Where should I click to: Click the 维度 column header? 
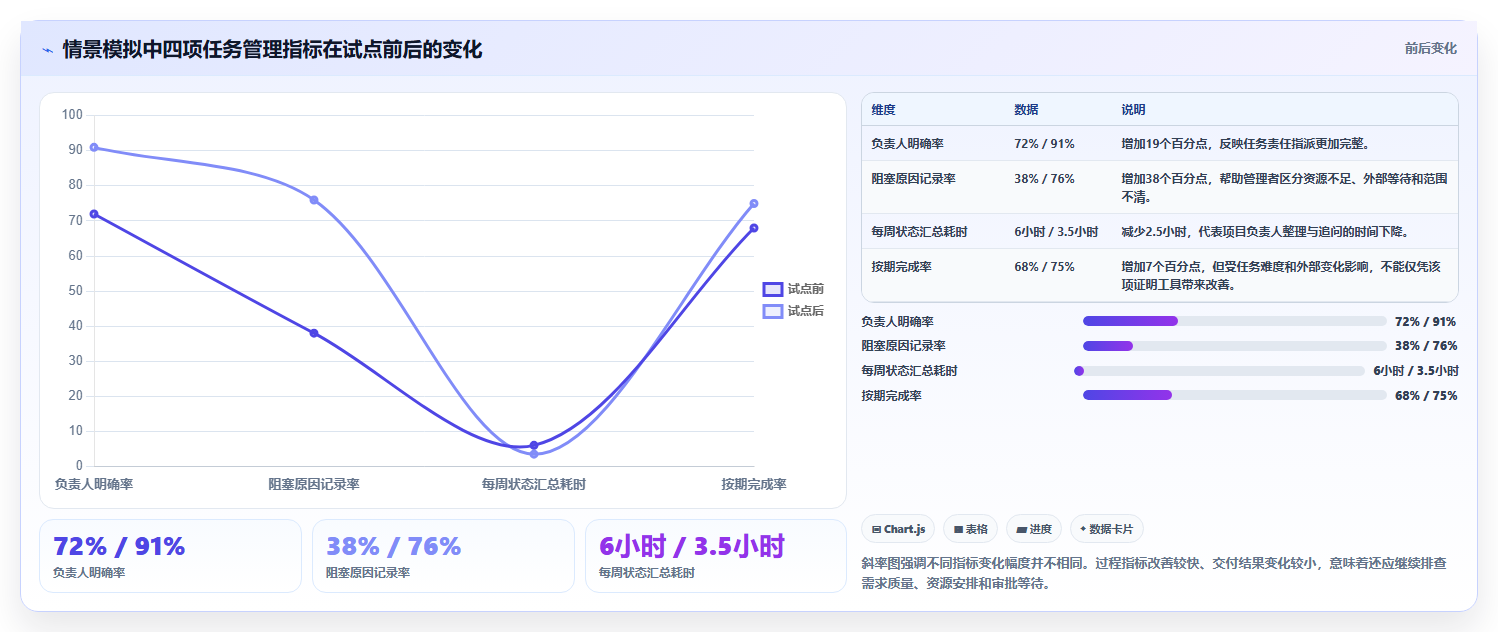(x=883, y=110)
